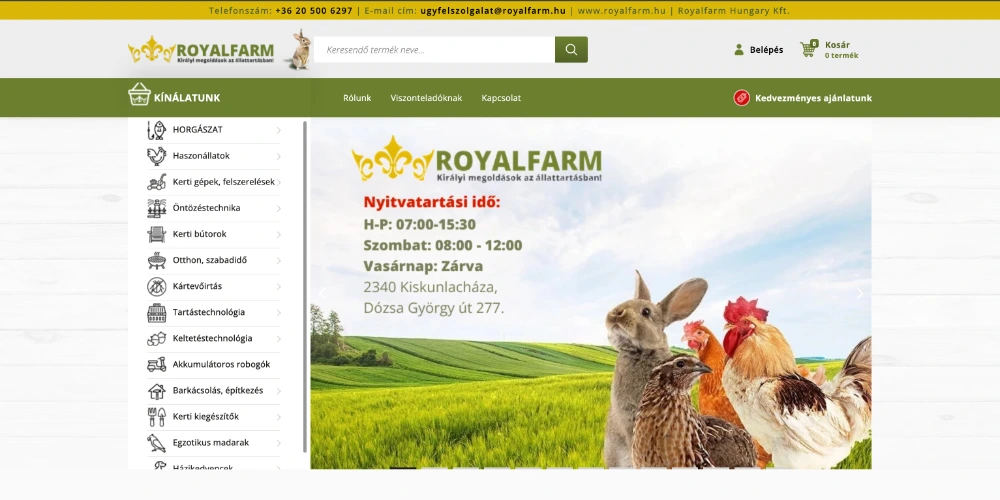Screen dimensions: 1000x500
Task: Expand the Tartástechnológia category chevron
Action: [x=279, y=312]
